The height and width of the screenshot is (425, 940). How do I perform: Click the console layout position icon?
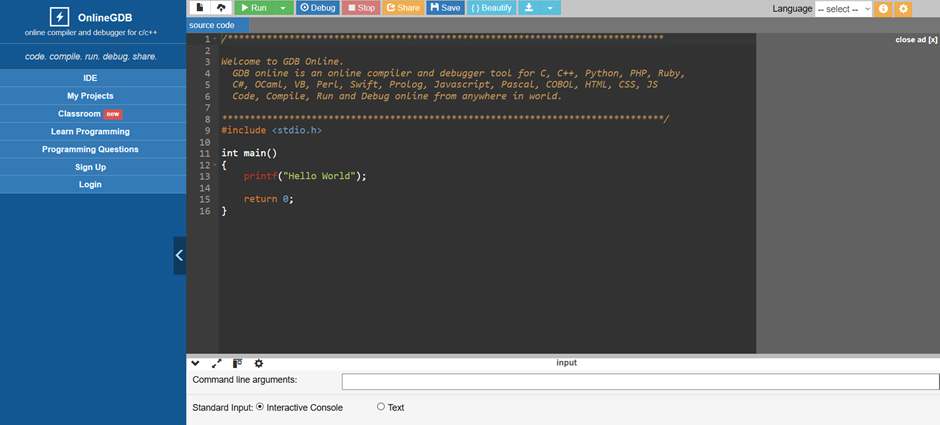[x=237, y=363]
